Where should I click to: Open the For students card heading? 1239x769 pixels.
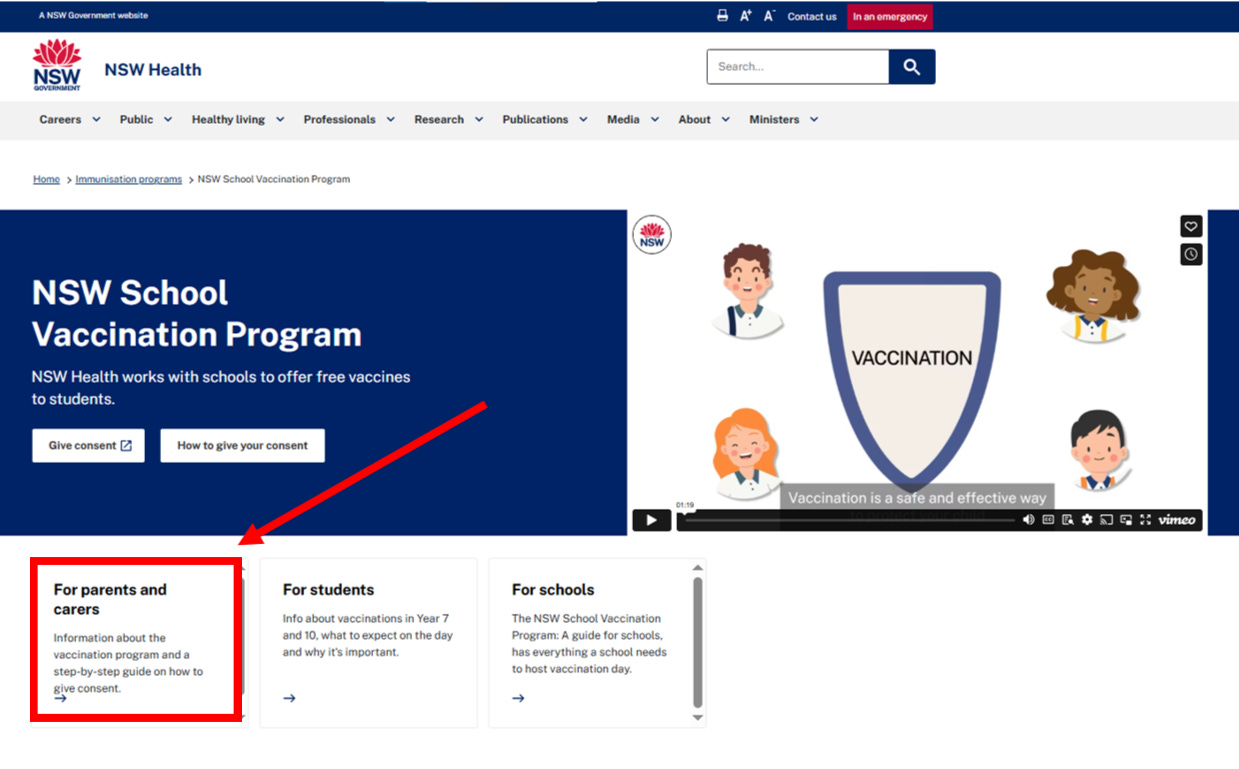click(x=328, y=590)
